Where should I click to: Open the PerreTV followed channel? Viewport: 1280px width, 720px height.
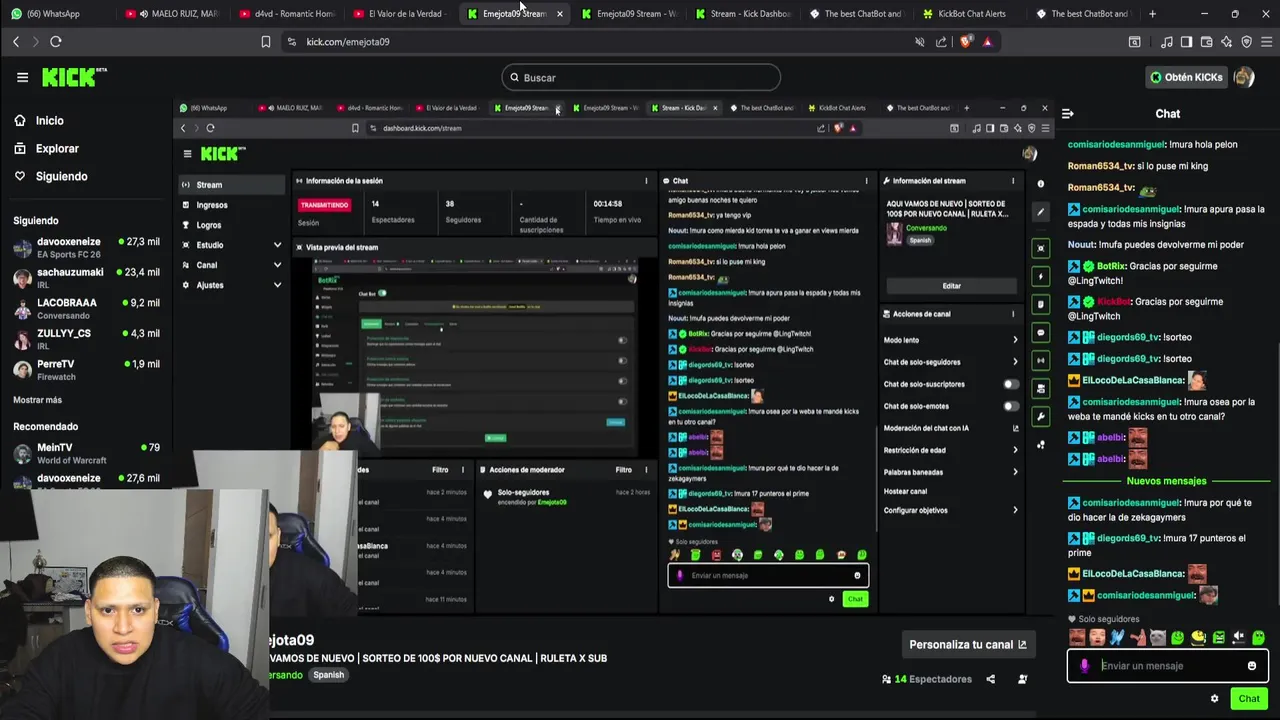click(x=86, y=369)
